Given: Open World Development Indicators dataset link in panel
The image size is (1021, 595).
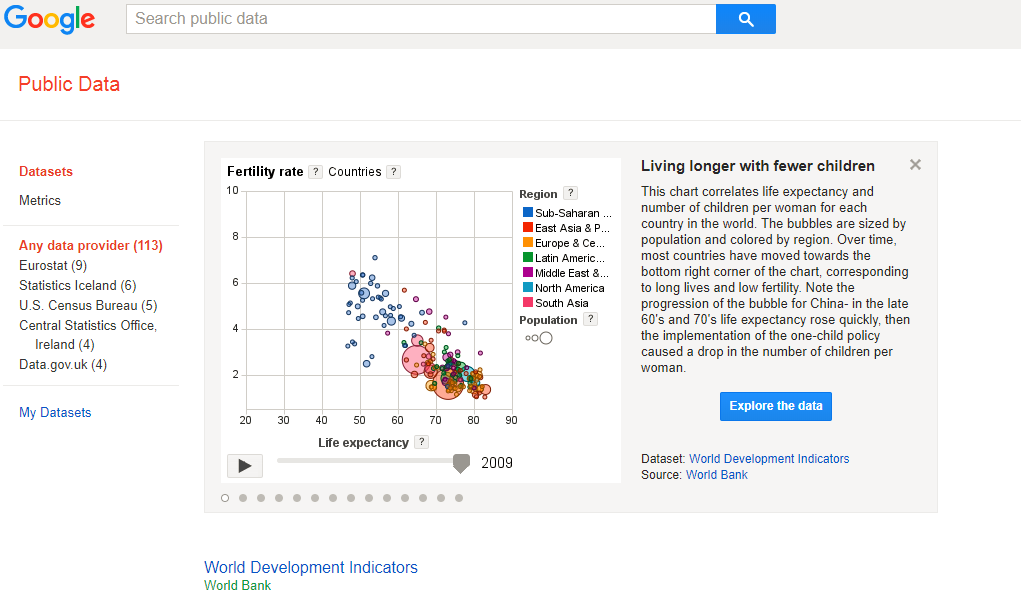Looking at the screenshot, I should pyautogui.click(x=769, y=459).
